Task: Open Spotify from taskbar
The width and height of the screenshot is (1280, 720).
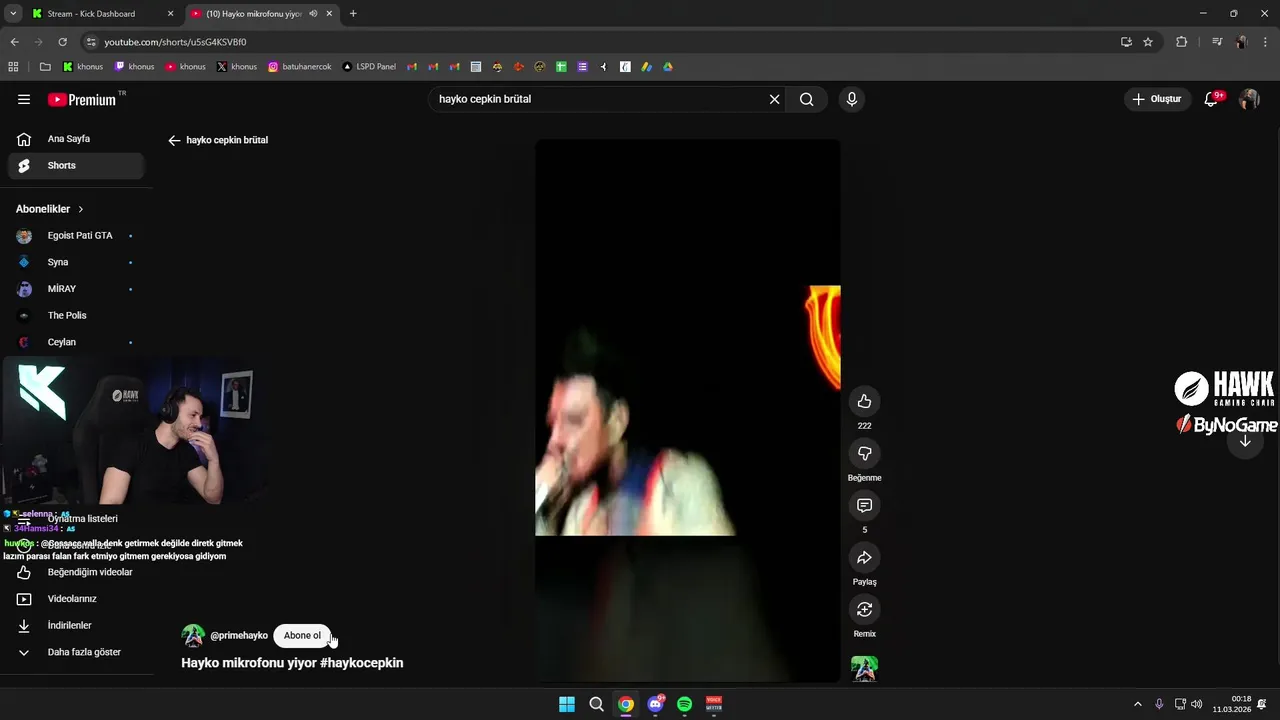Action: 685,704
